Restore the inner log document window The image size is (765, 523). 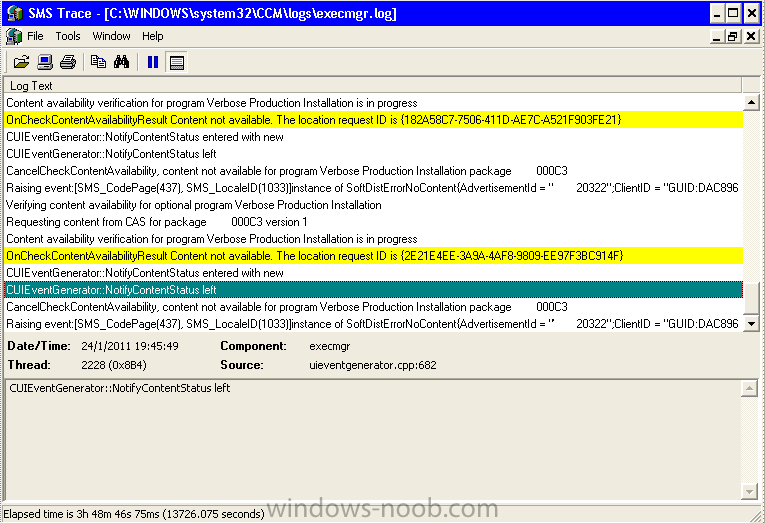[x=732, y=37]
